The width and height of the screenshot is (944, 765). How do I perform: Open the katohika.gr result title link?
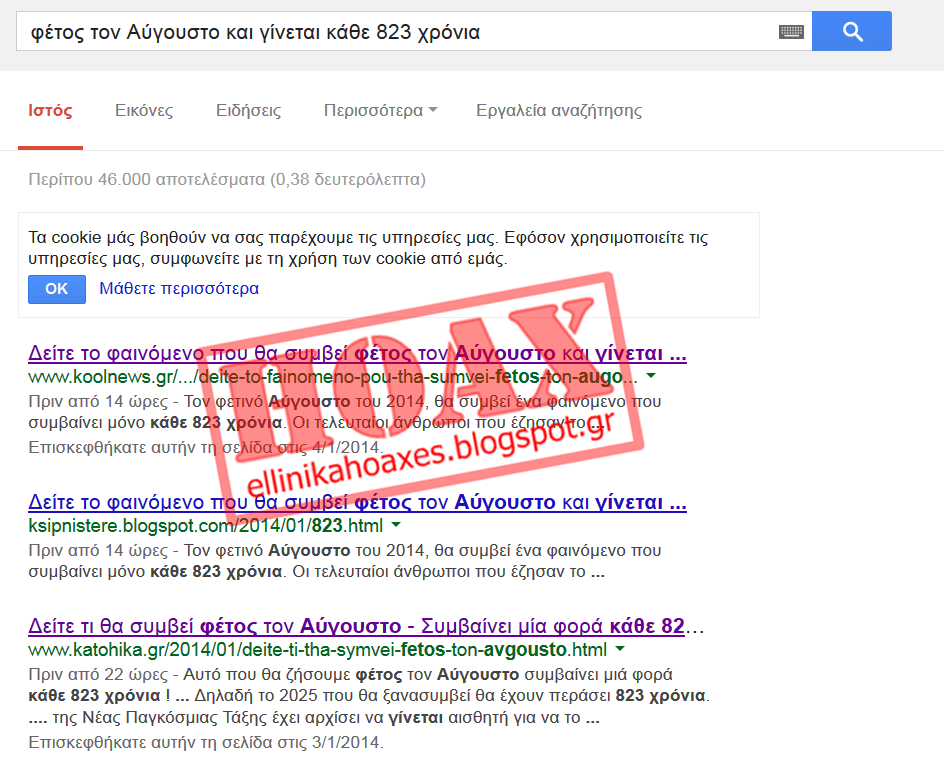click(365, 626)
